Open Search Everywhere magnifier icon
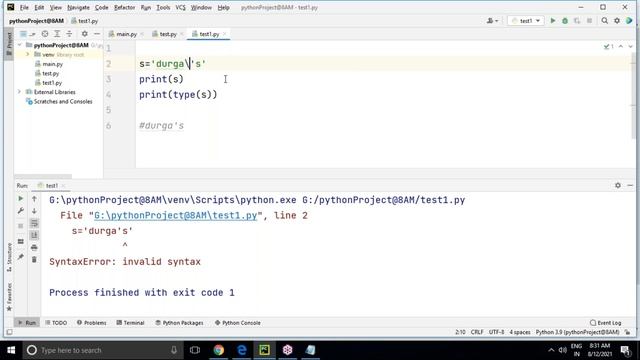Screen dimensions: 640x360 click(604, 20)
